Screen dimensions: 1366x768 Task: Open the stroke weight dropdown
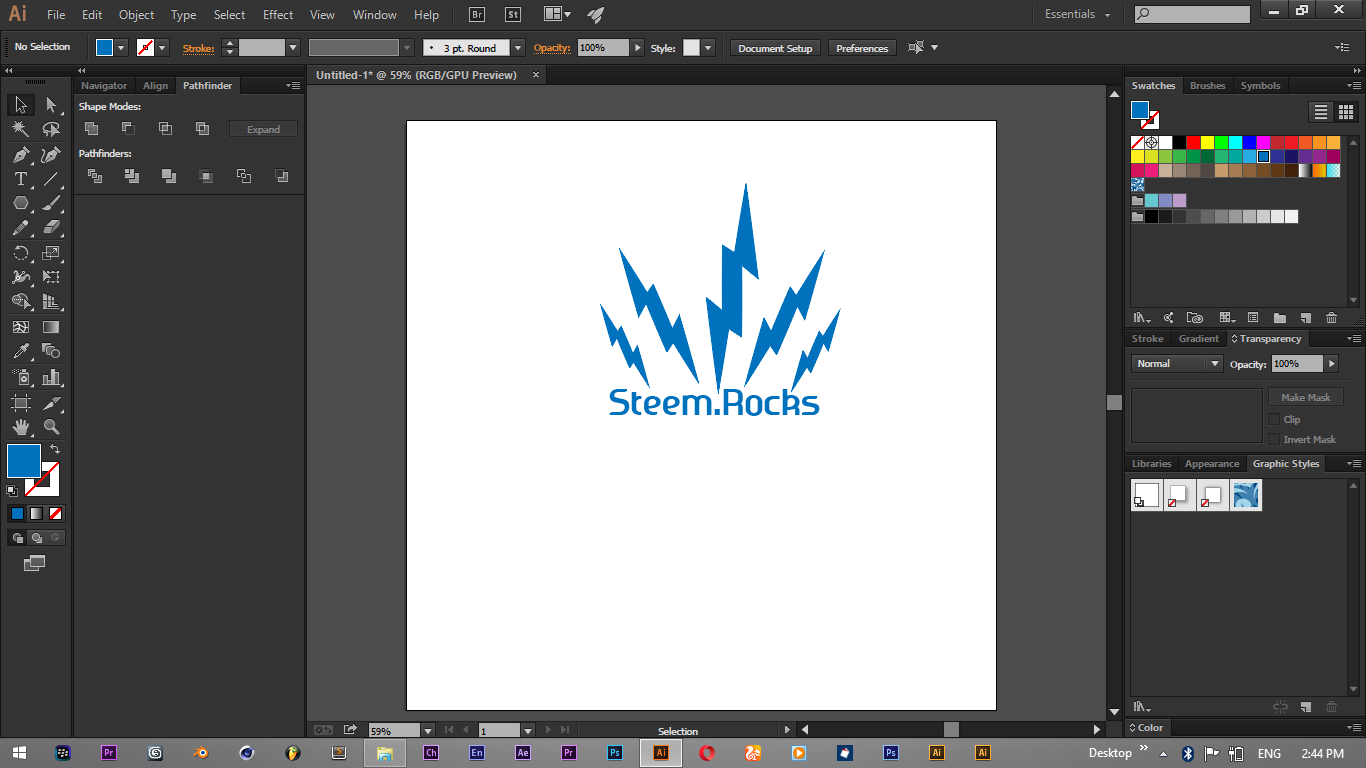tap(293, 47)
